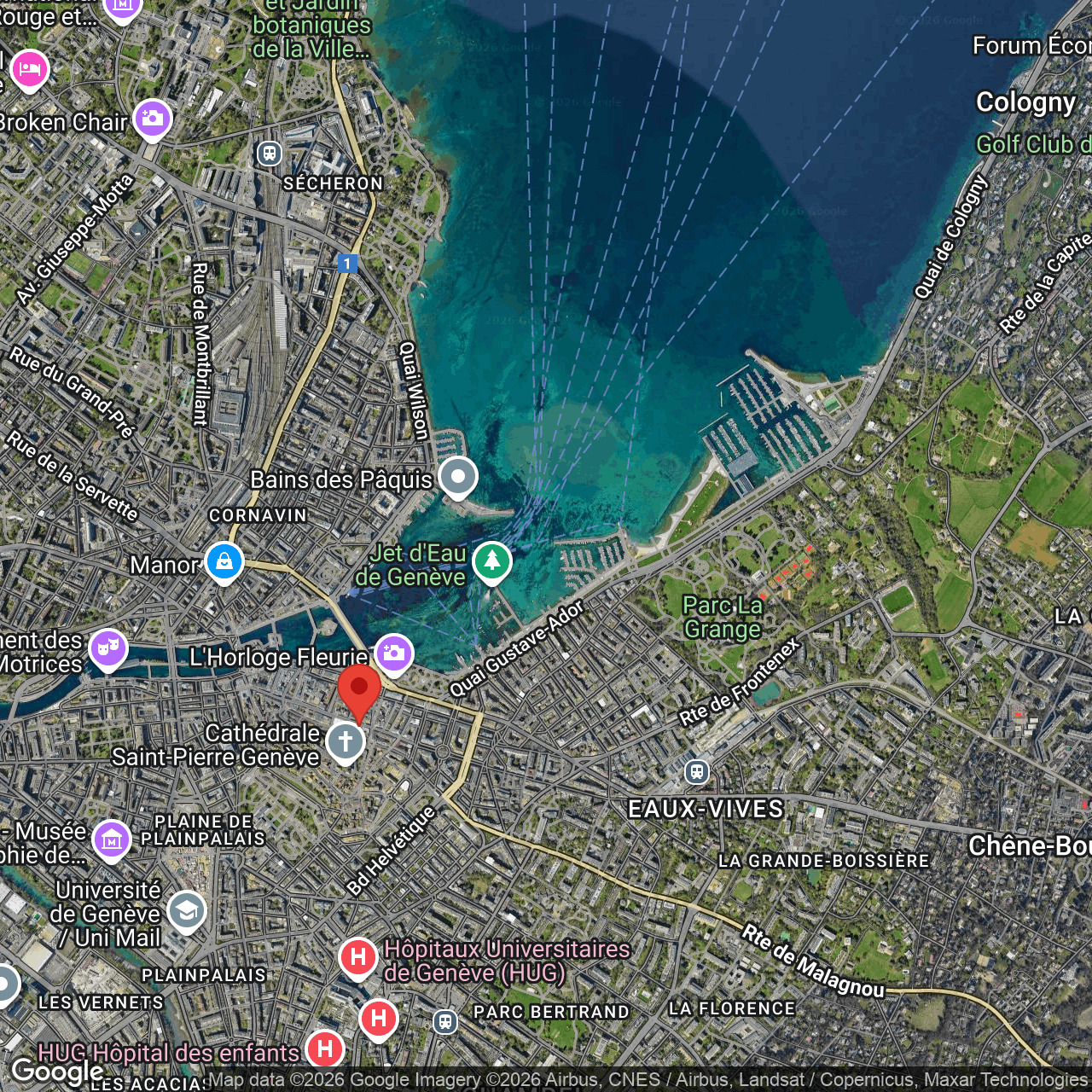Select the Sécheron train station icon

(270, 154)
